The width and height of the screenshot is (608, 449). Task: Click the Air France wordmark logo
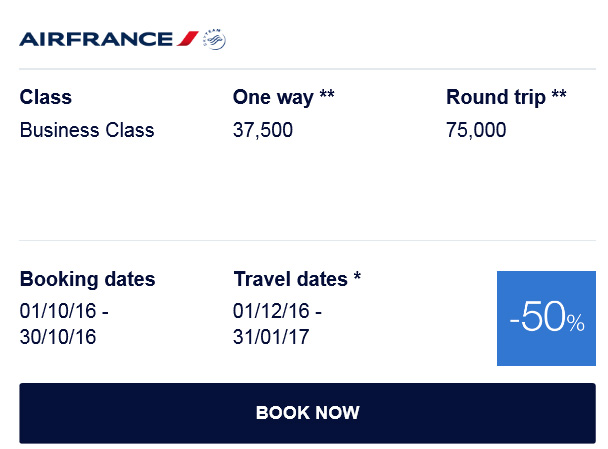[x=96, y=39]
